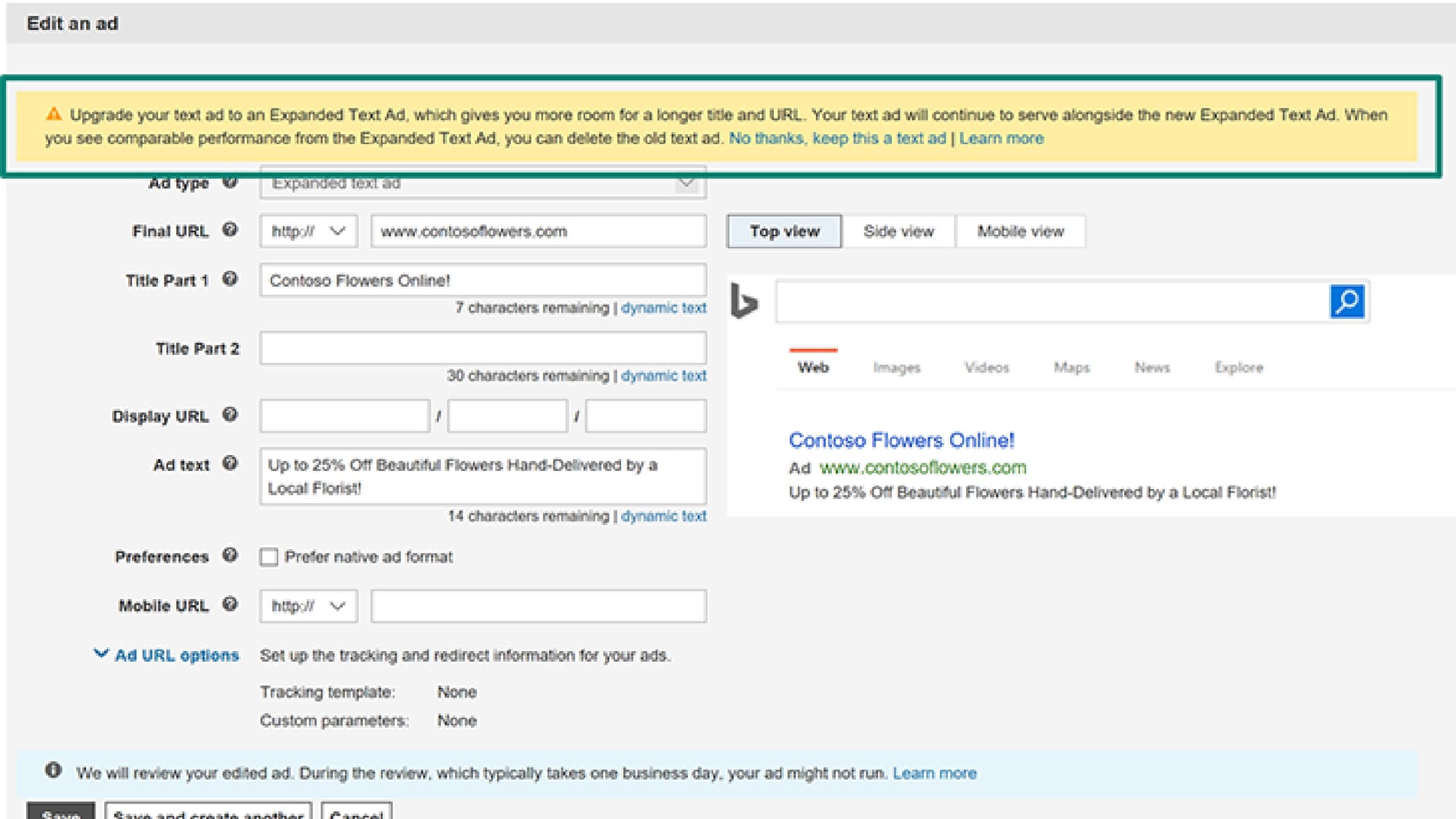Click the Title Part 2 input field
Viewport: 1456px width, 819px height.
[483, 348]
